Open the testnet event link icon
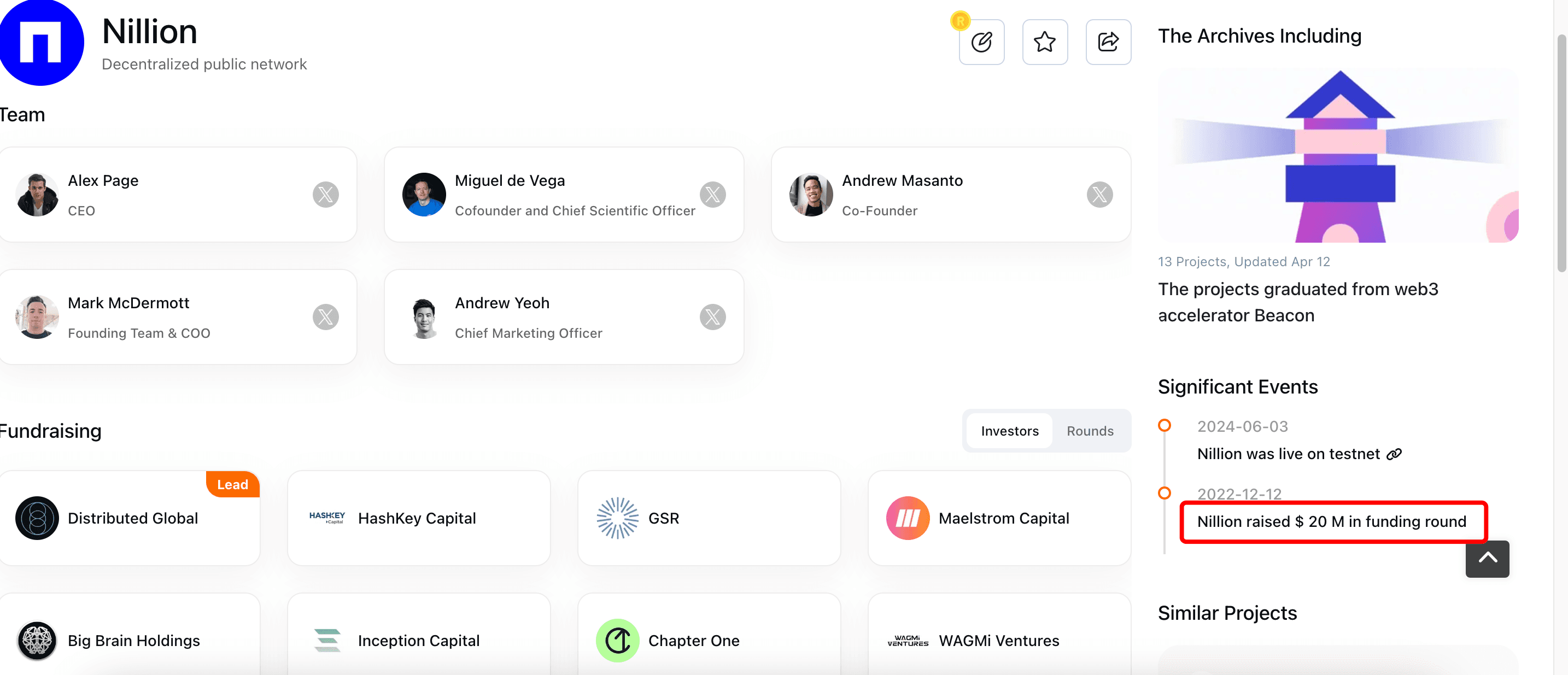Image resolution: width=1568 pixels, height=675 pixels. click(1394, 454)
